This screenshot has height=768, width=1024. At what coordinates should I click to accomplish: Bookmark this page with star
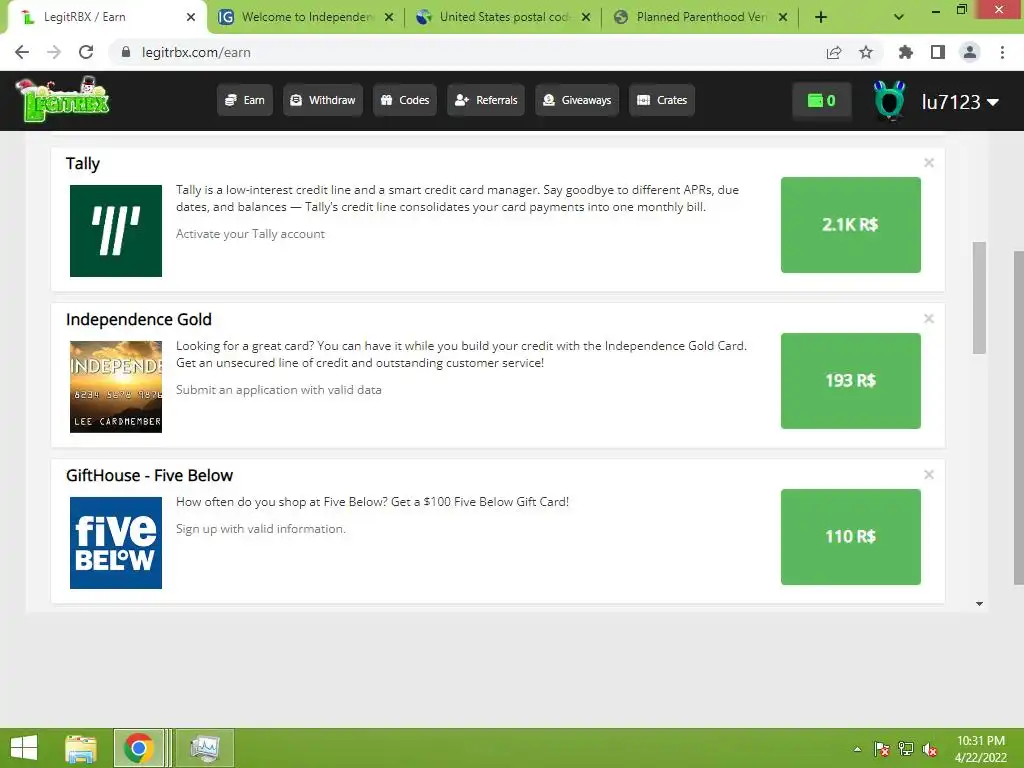[x=866, y=52]
